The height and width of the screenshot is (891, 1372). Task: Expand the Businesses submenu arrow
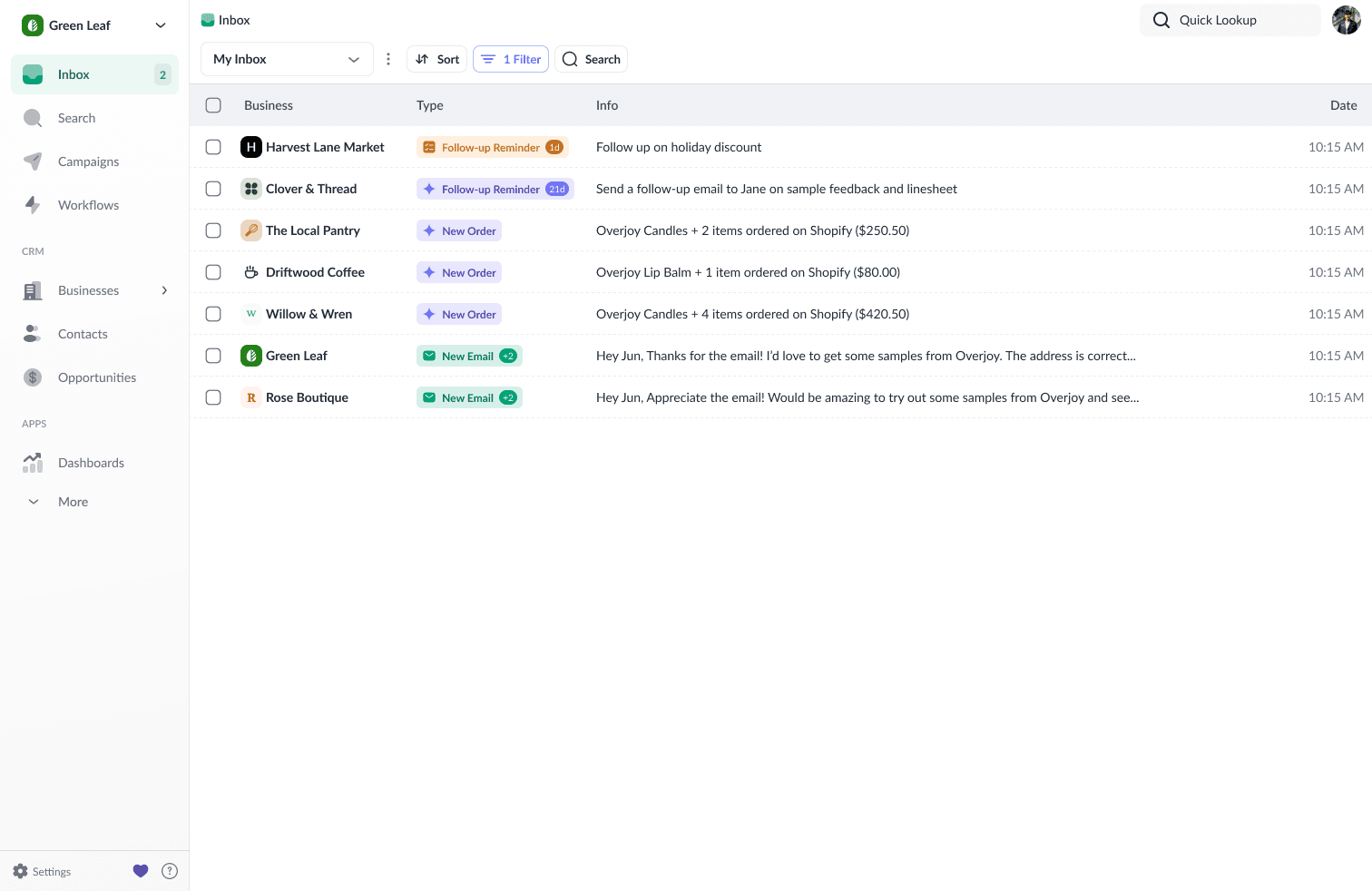[x=164, y=290]
